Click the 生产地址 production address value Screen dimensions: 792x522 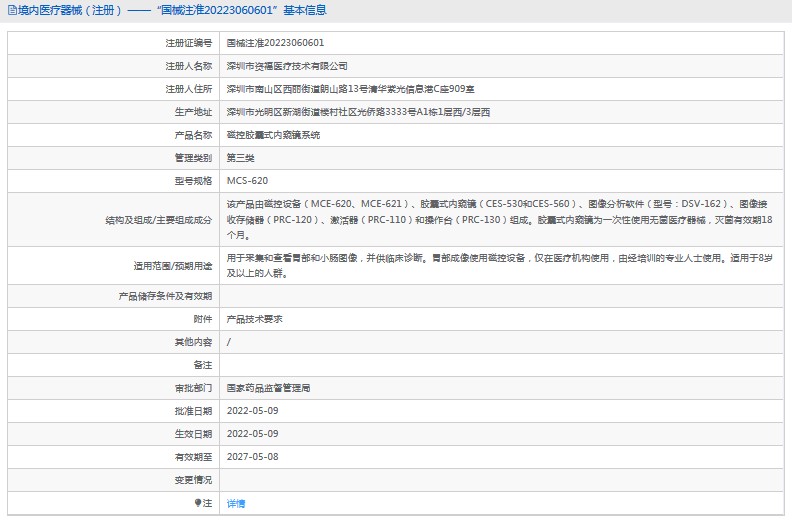[358, 111]
